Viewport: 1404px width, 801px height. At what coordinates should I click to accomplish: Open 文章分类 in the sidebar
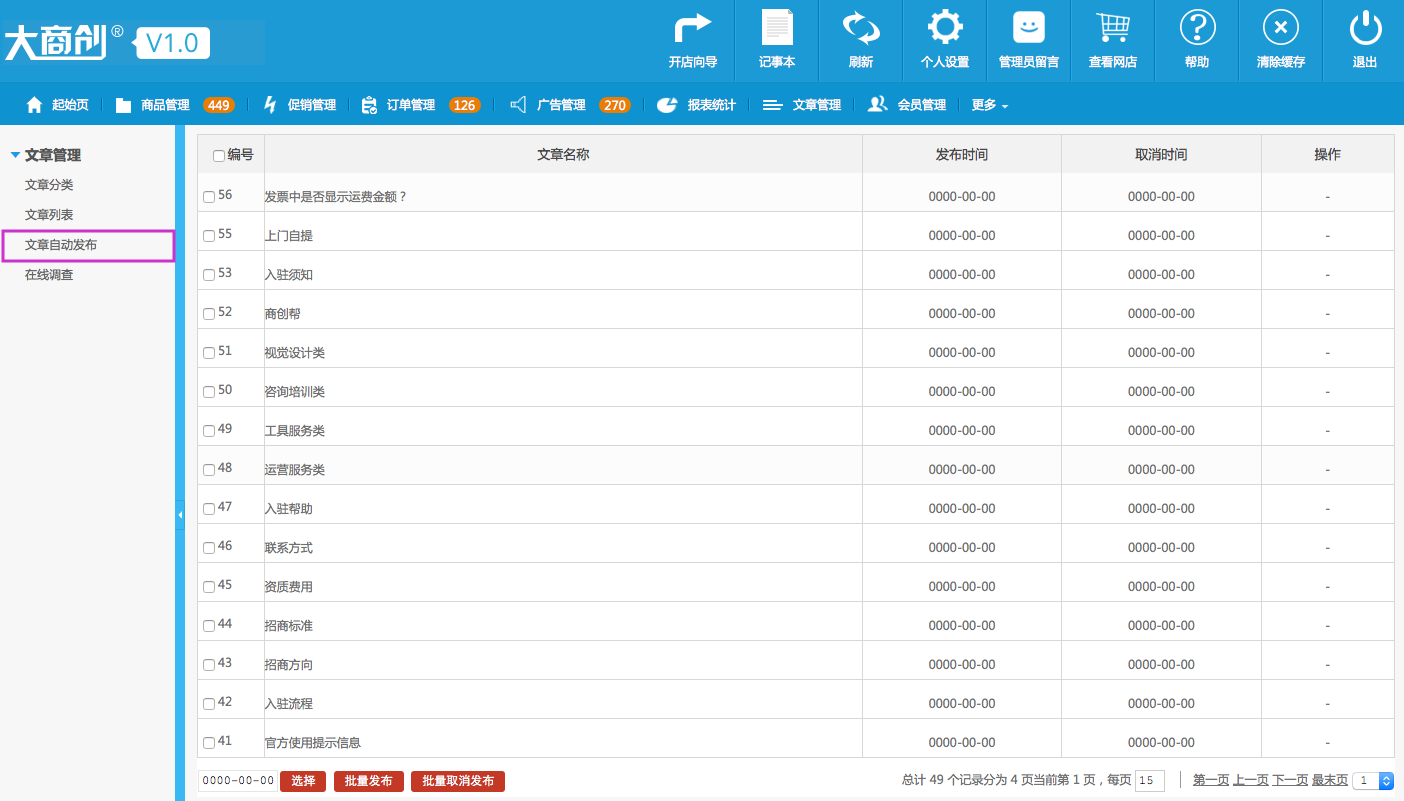[49, 185]
